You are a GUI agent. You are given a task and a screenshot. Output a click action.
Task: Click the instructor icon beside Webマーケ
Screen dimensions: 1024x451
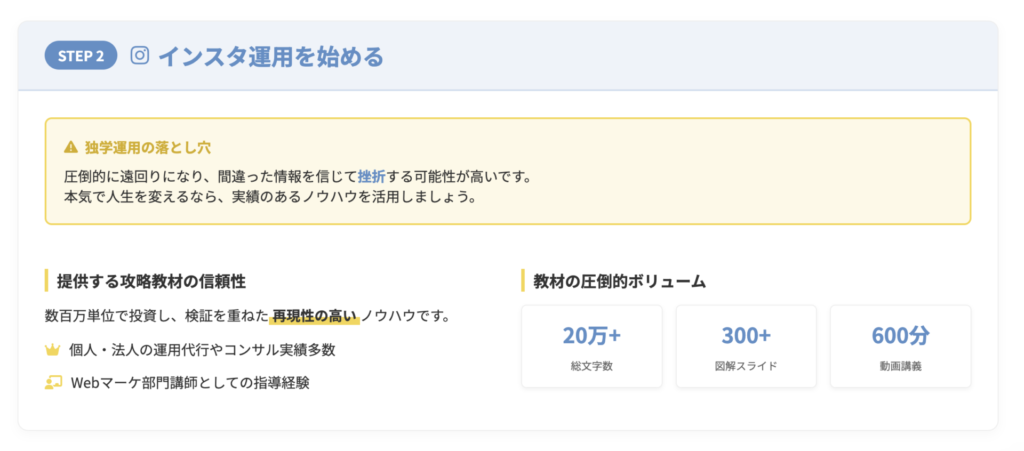click(53, 382)
